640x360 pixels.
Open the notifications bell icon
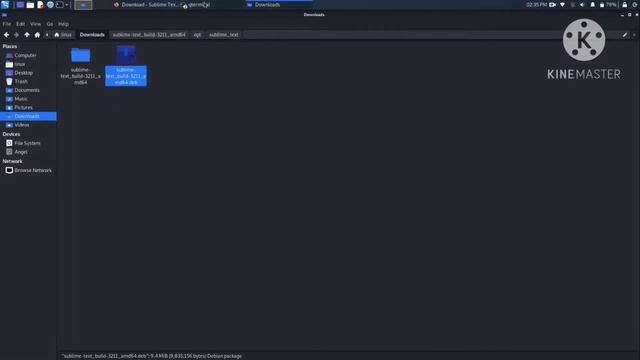coord(593,5)
